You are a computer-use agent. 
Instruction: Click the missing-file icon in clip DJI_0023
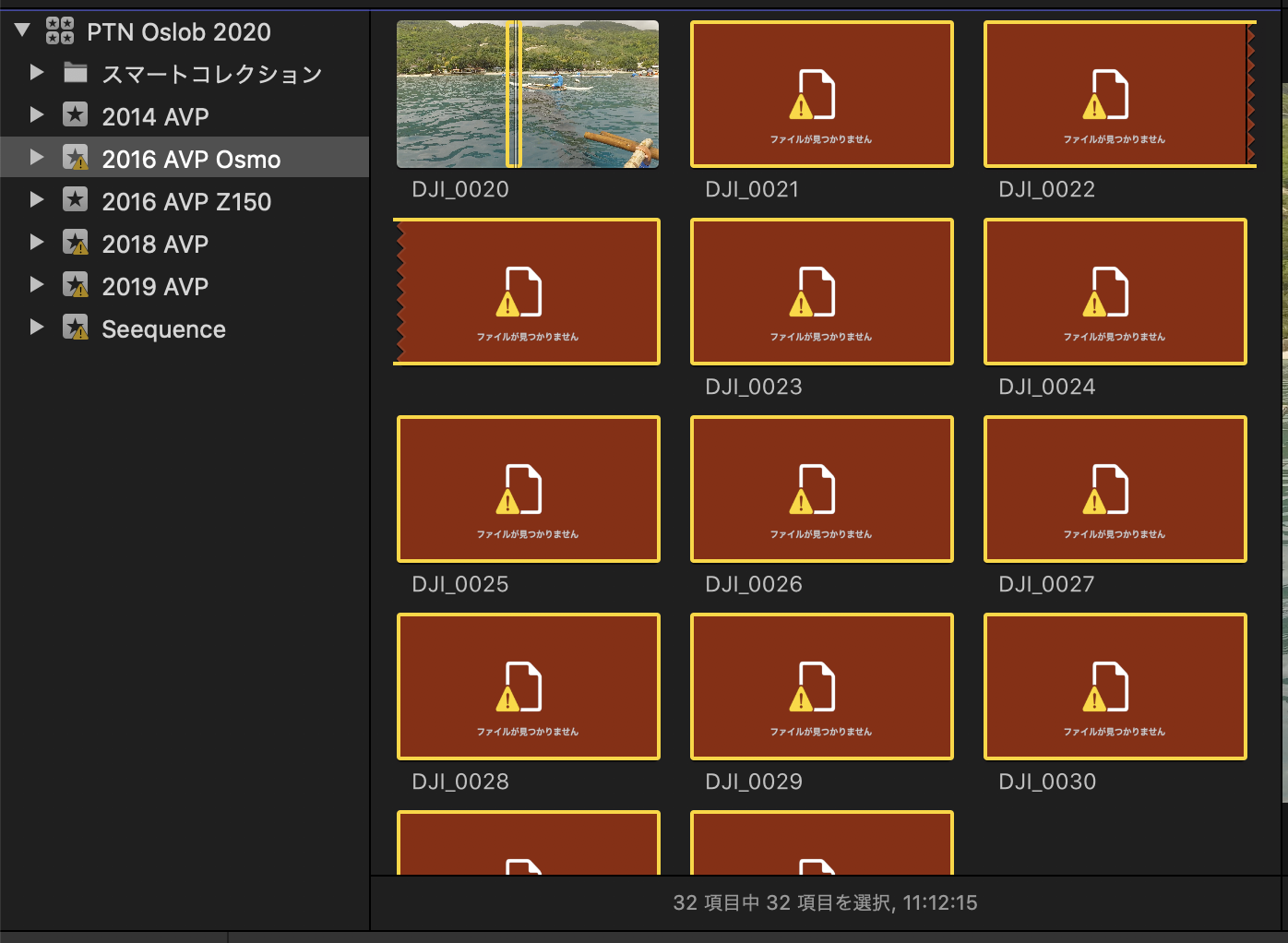click(813, 292)
